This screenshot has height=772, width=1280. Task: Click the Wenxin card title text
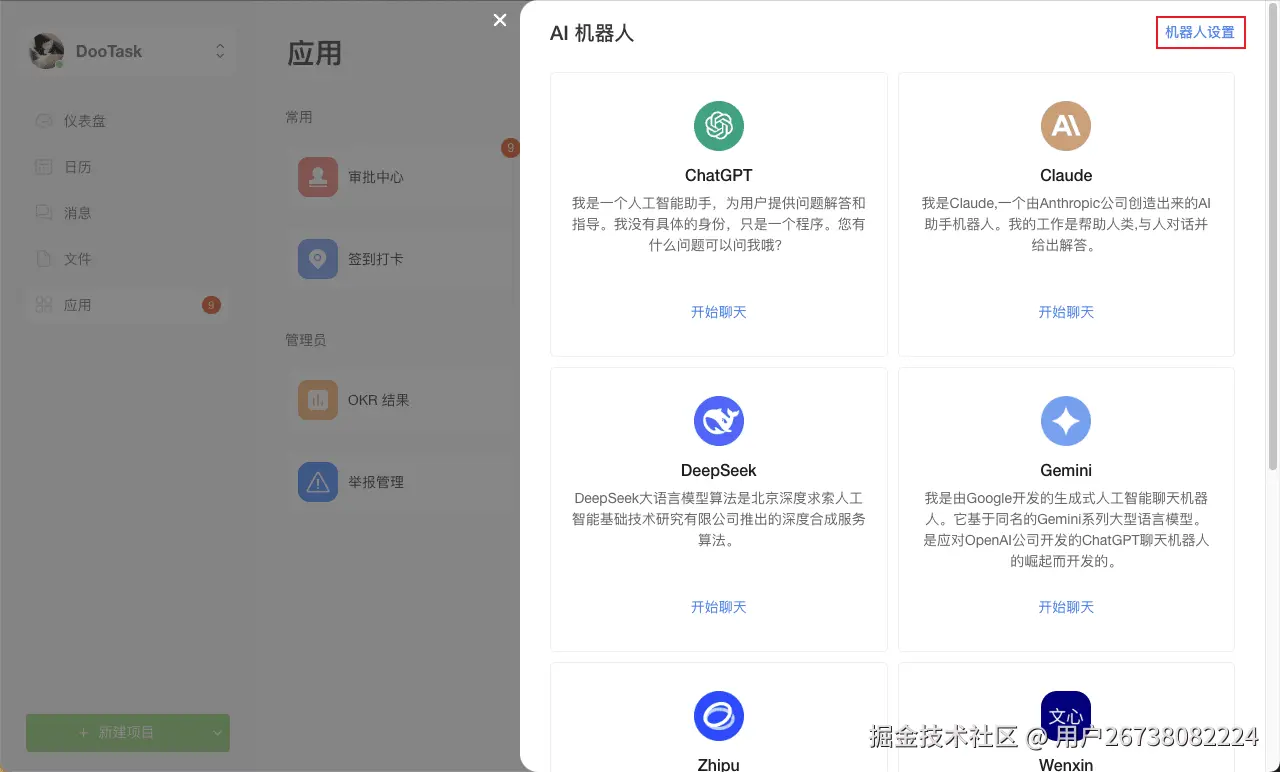(x=1066, y=765)
